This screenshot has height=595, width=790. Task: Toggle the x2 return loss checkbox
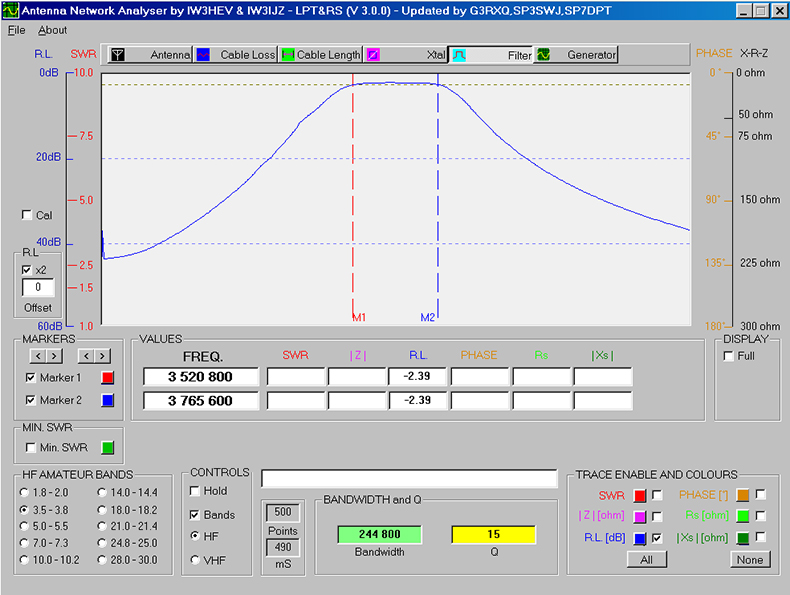click(x=27, y=270)
